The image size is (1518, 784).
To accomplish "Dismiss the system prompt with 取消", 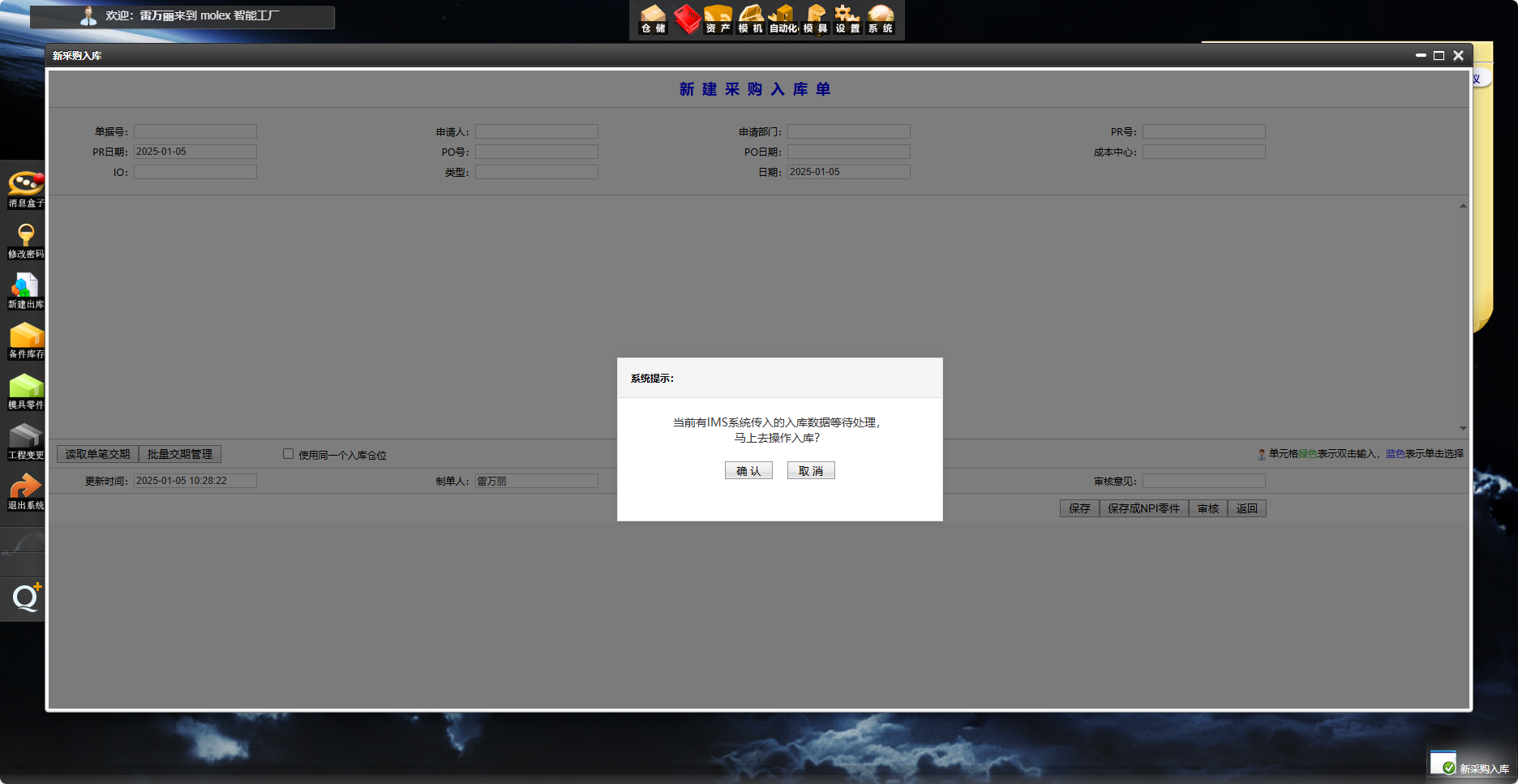I will click(x=811, y=471).
